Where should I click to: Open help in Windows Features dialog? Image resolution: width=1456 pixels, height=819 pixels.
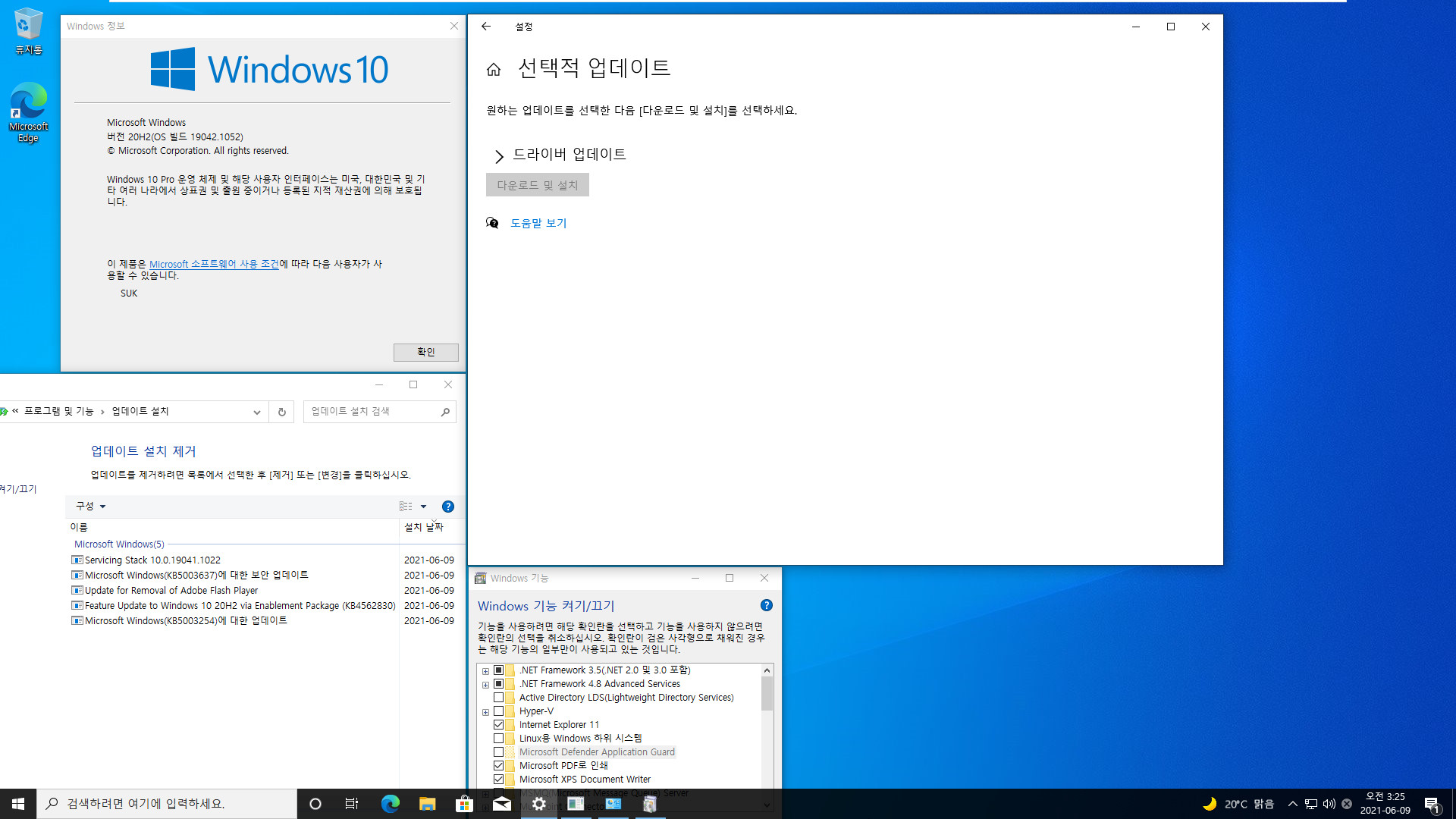coord(767,605)
